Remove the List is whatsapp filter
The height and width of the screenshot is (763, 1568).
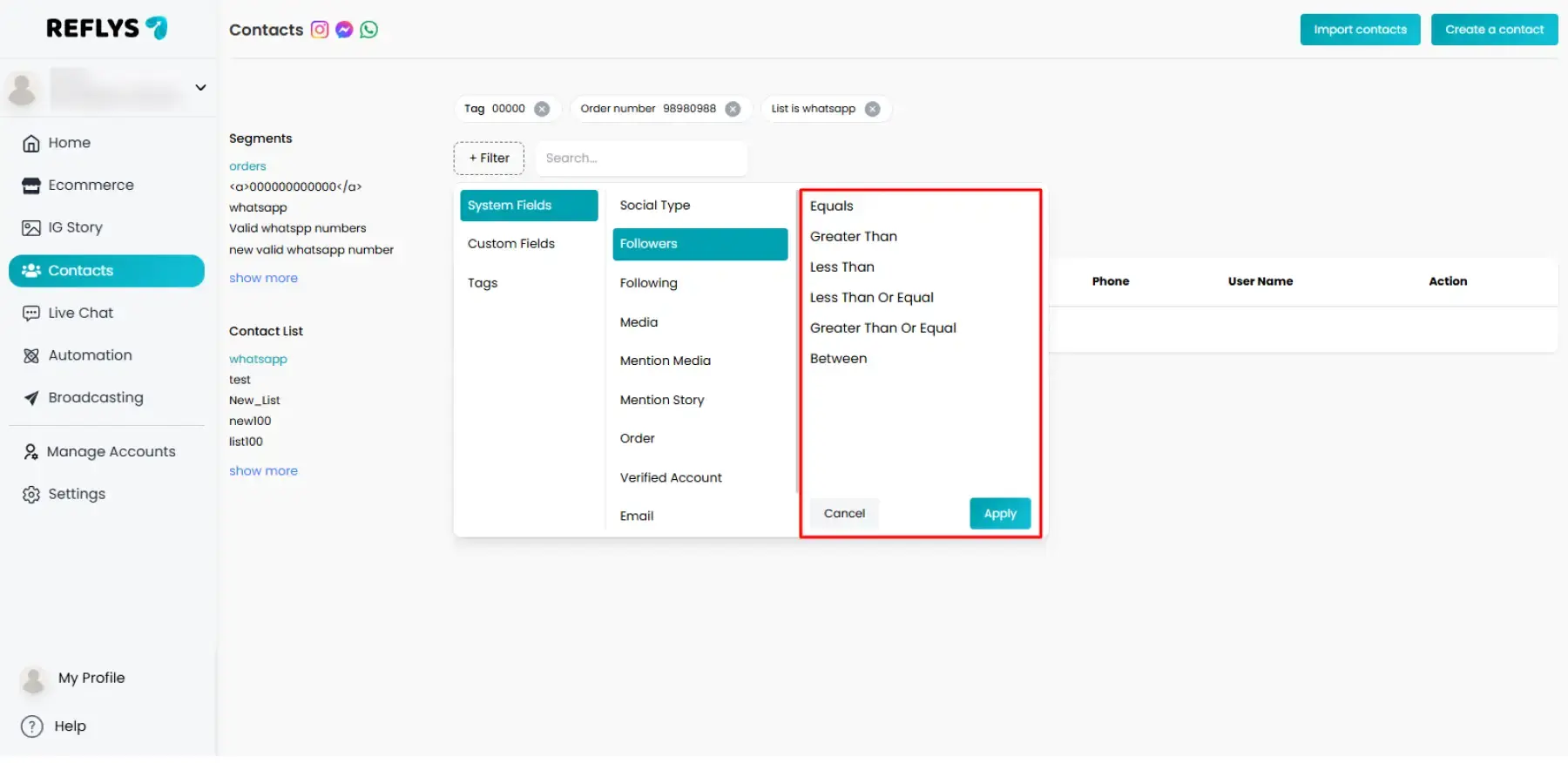(x=872, y=109)
